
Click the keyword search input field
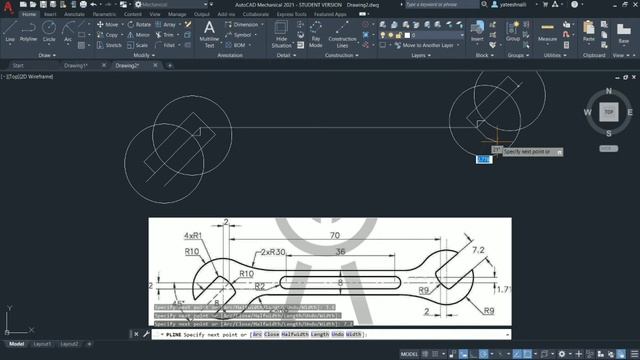pos(442,4)
